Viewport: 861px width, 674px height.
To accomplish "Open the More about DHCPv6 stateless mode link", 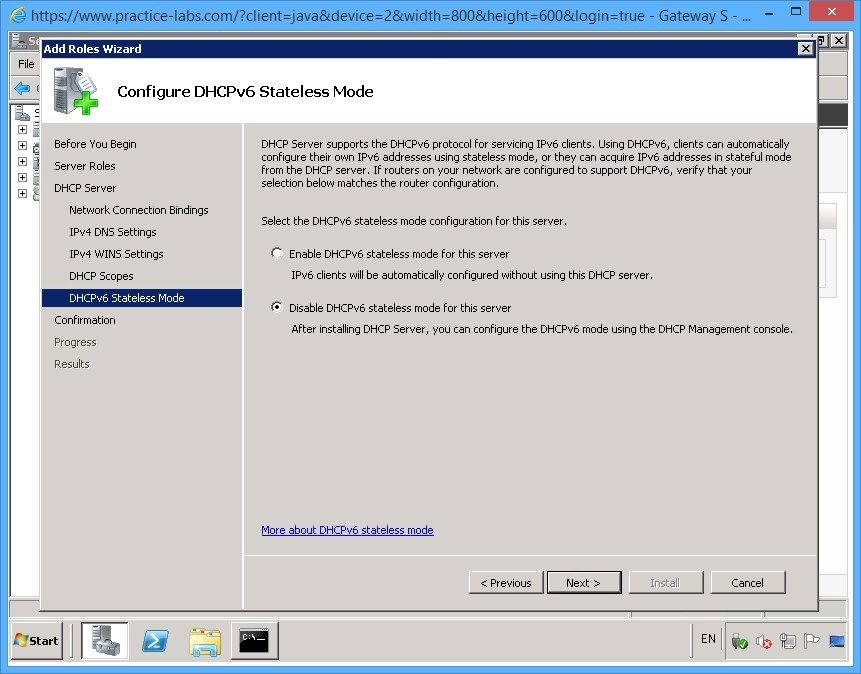I will tap(347, 530).
